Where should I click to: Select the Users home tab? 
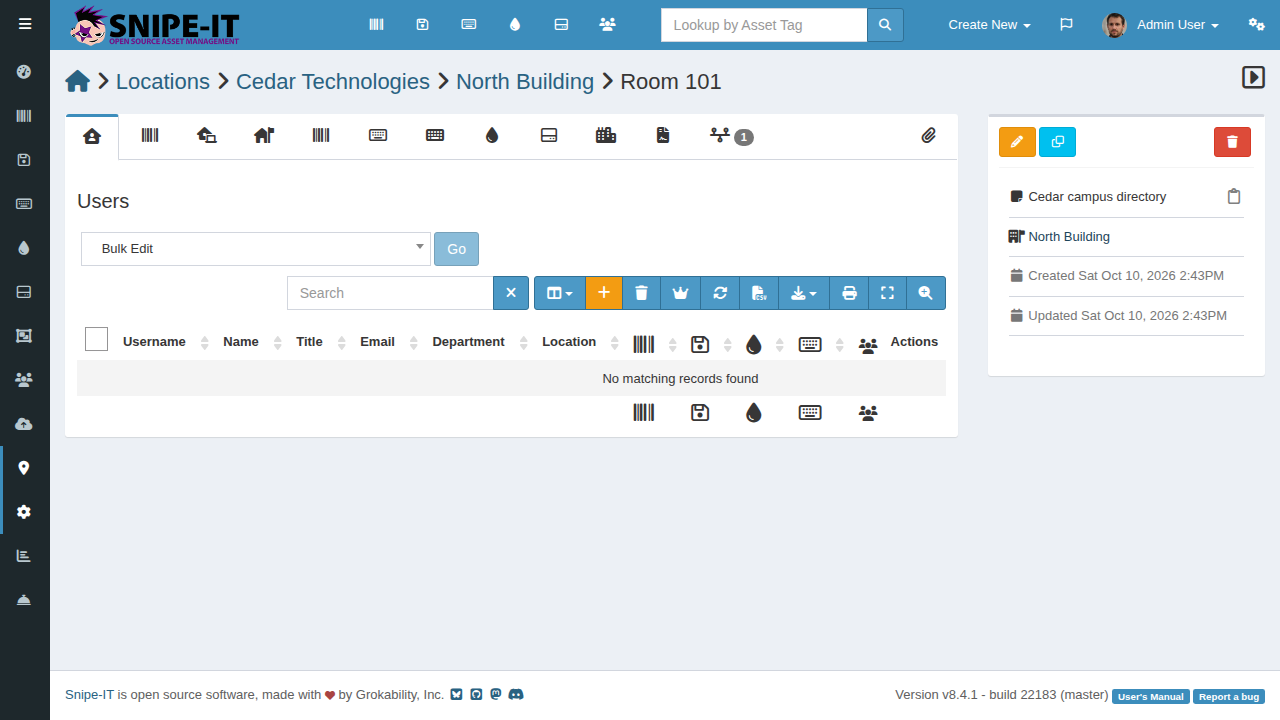coord(92,136)
